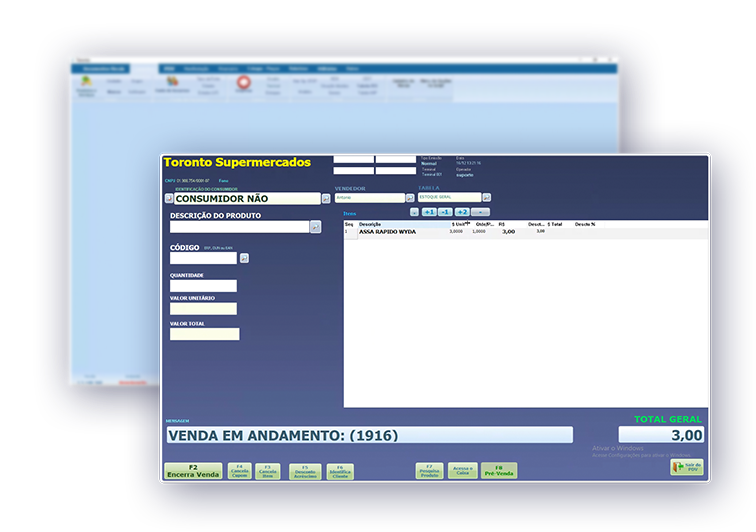Viewport: 756px width, 532px height.
Task: Click the -1 item quantity button
Action: coord(445,212)
